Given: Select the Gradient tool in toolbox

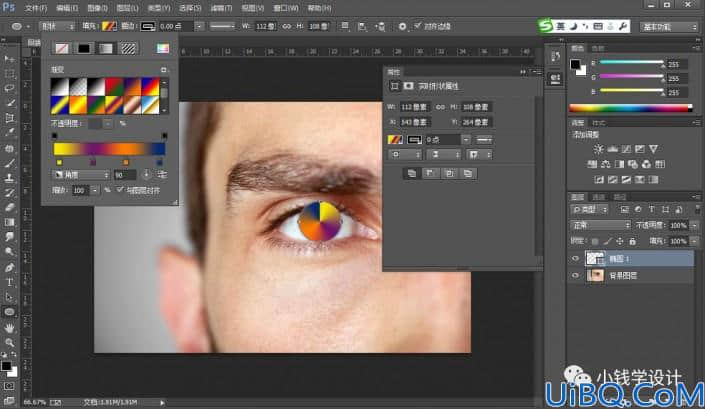Looking at the screenshot, I should tap(9, 222).
